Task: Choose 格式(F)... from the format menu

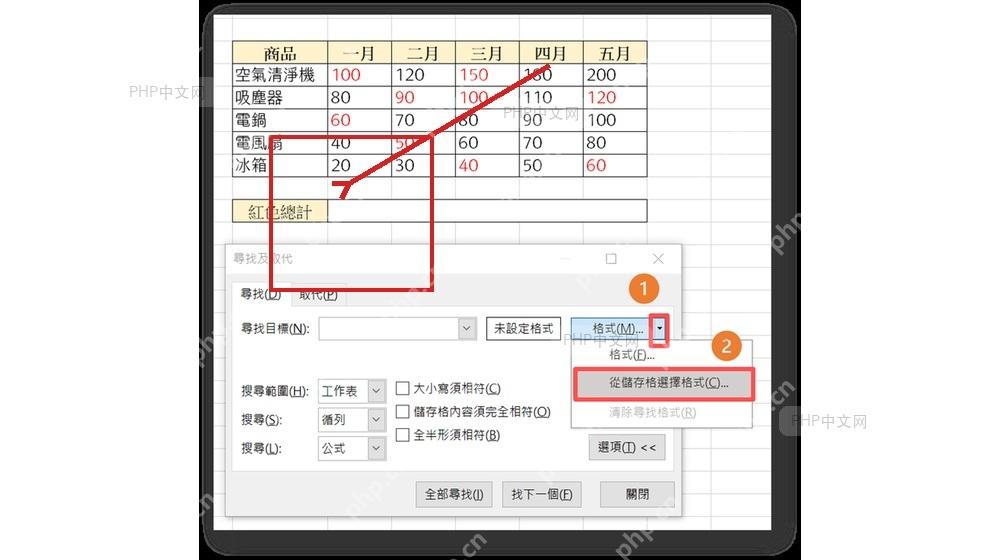Action: click(x=631, y=355)
